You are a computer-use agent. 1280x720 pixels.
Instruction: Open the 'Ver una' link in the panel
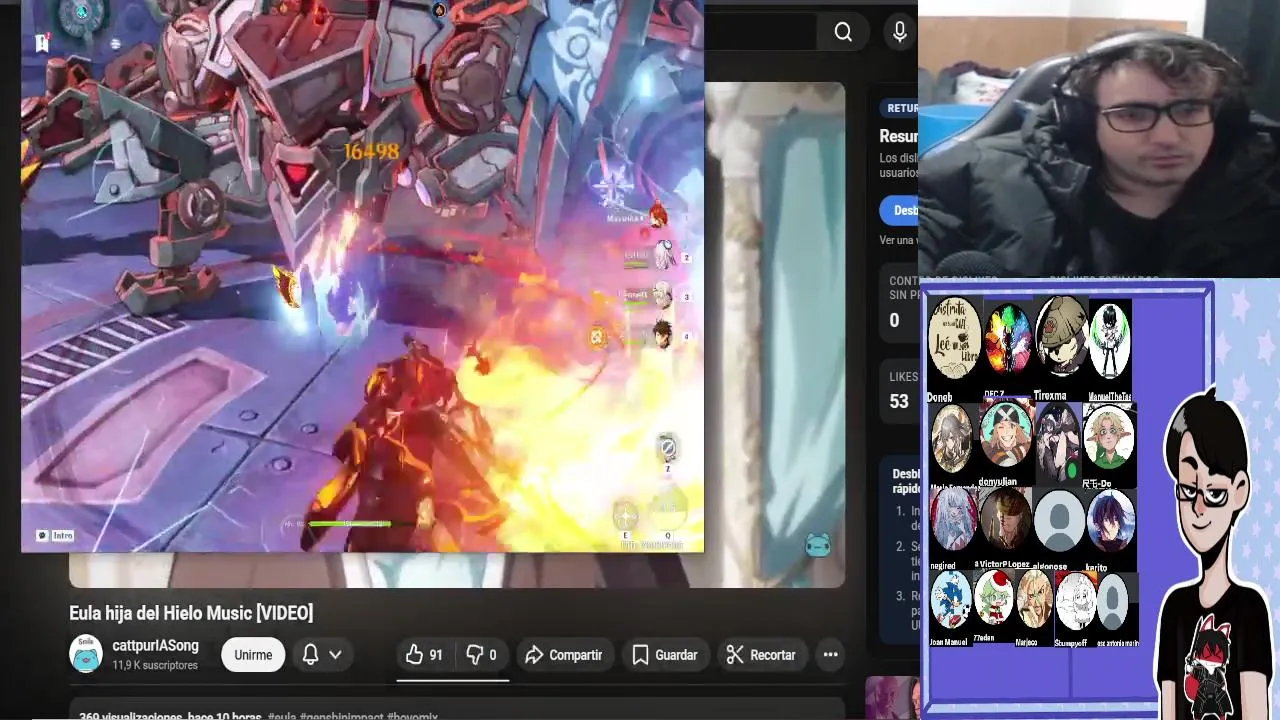pyautogui.click(x=898, y=240)
